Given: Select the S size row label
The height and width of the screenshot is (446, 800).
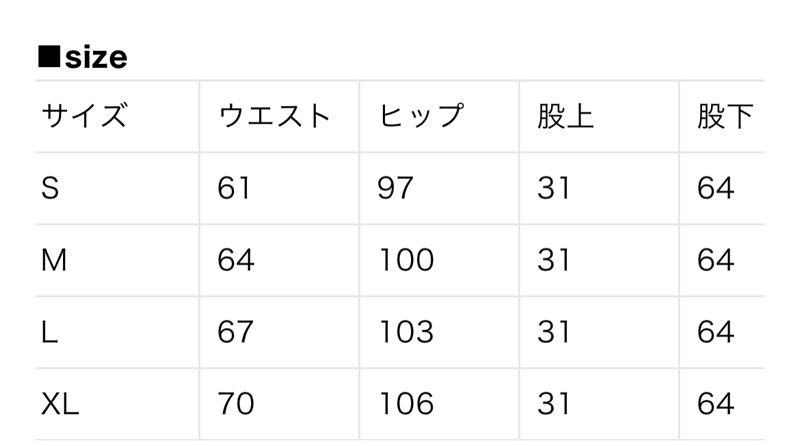Looking at the screenshot, I should click(50, 188).
